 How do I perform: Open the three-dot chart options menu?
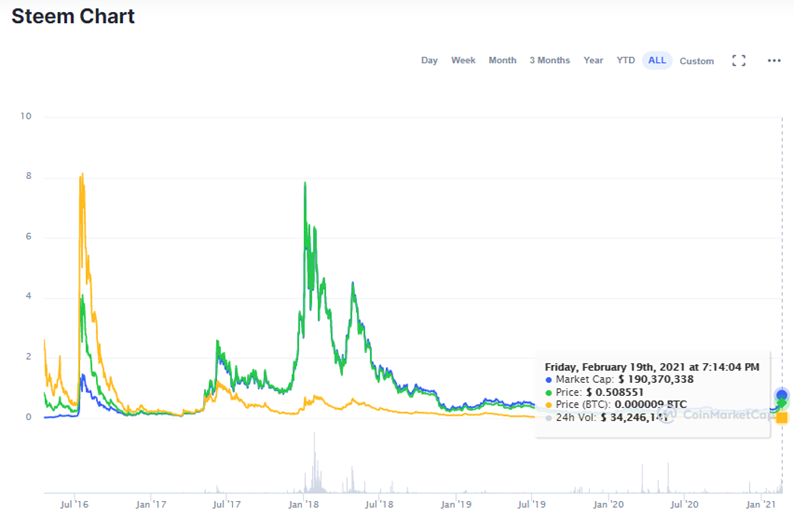click(x=774, y=61)
